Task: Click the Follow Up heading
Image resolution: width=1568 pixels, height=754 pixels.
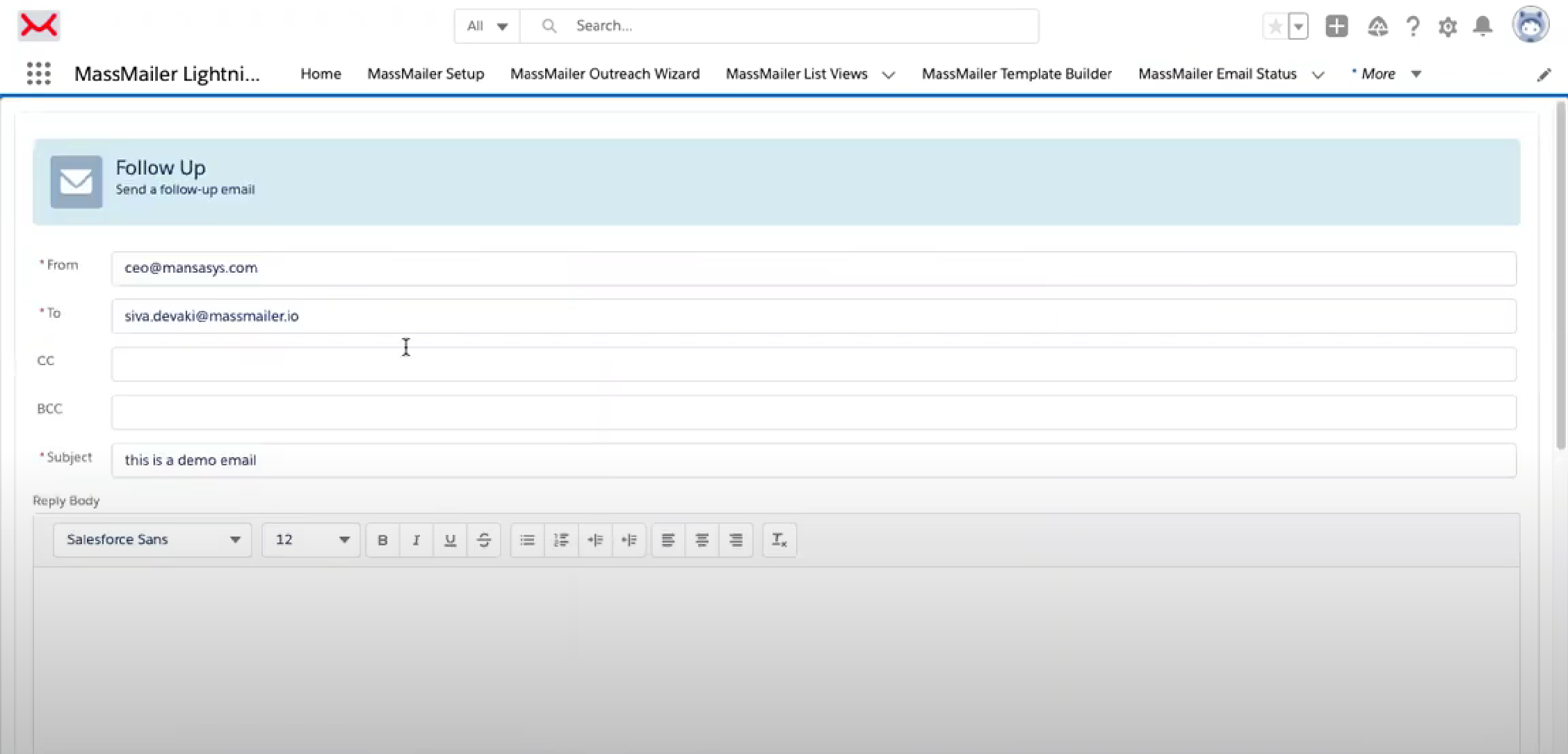Action: (x=161, y=168)
